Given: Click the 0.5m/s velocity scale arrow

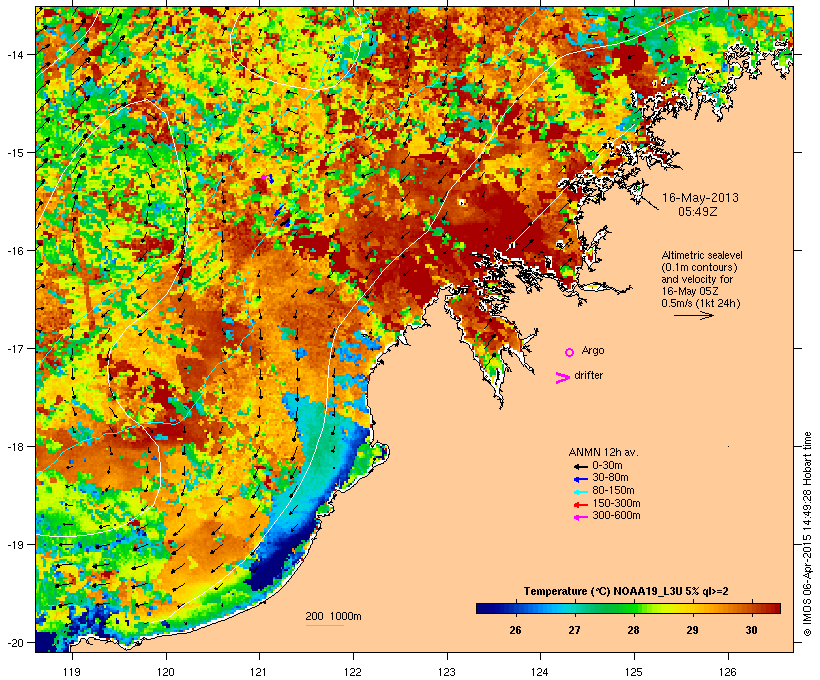Looking at the screenshot, I should 693,315.
